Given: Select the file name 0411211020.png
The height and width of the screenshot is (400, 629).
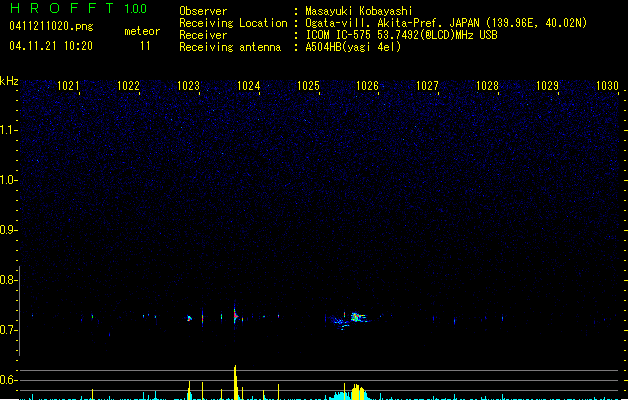Looking at the screenshot, I should 51,26.
